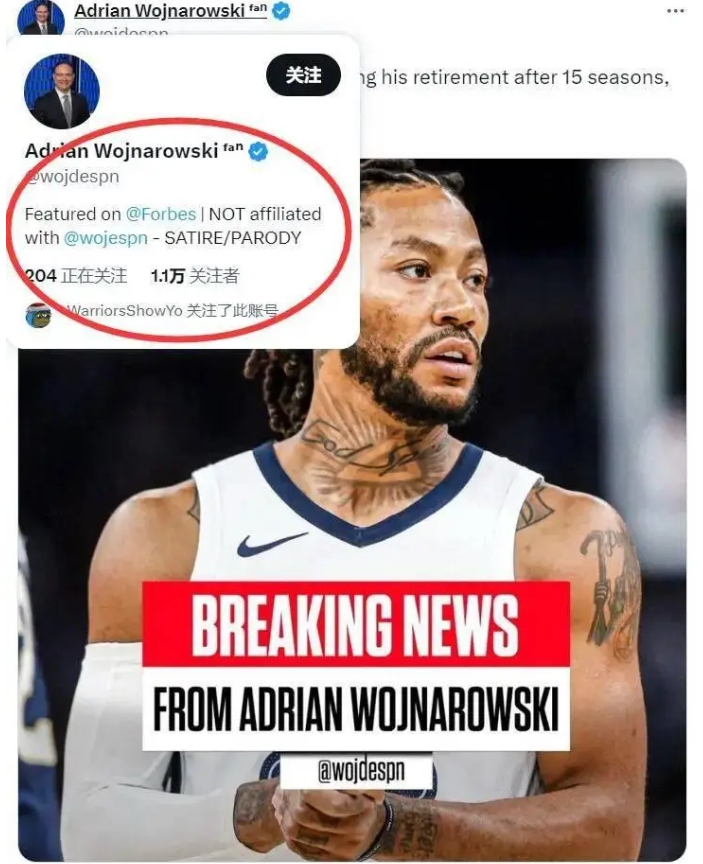Image resolution: width=703 pixels, height=864 pixels.
Task: Open the three-dot more options menu
Action: 675,11
